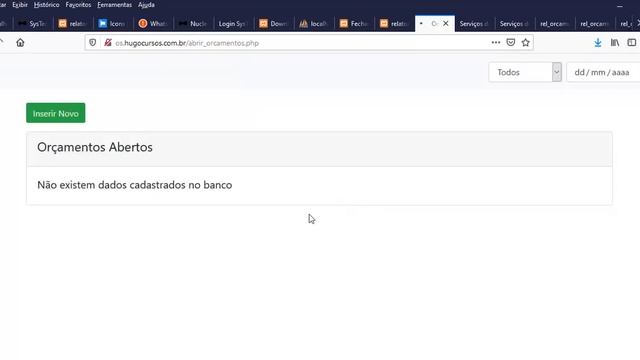Open the Ferramentas menu
The image size is (640, 360).
[x=114, y=5]
